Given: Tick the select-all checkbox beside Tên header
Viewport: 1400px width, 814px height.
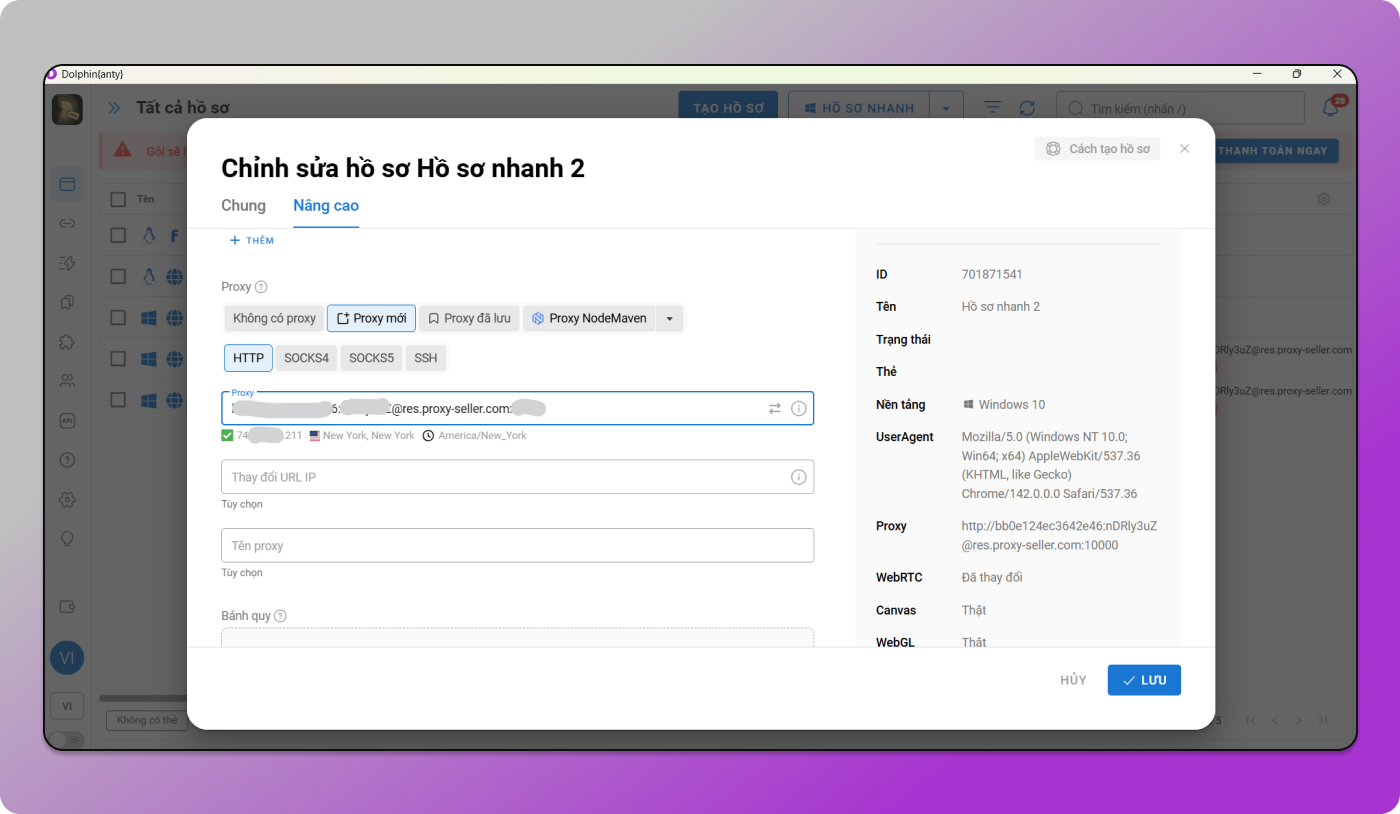Looking at the screenshot, I should (x=118, y=199).
